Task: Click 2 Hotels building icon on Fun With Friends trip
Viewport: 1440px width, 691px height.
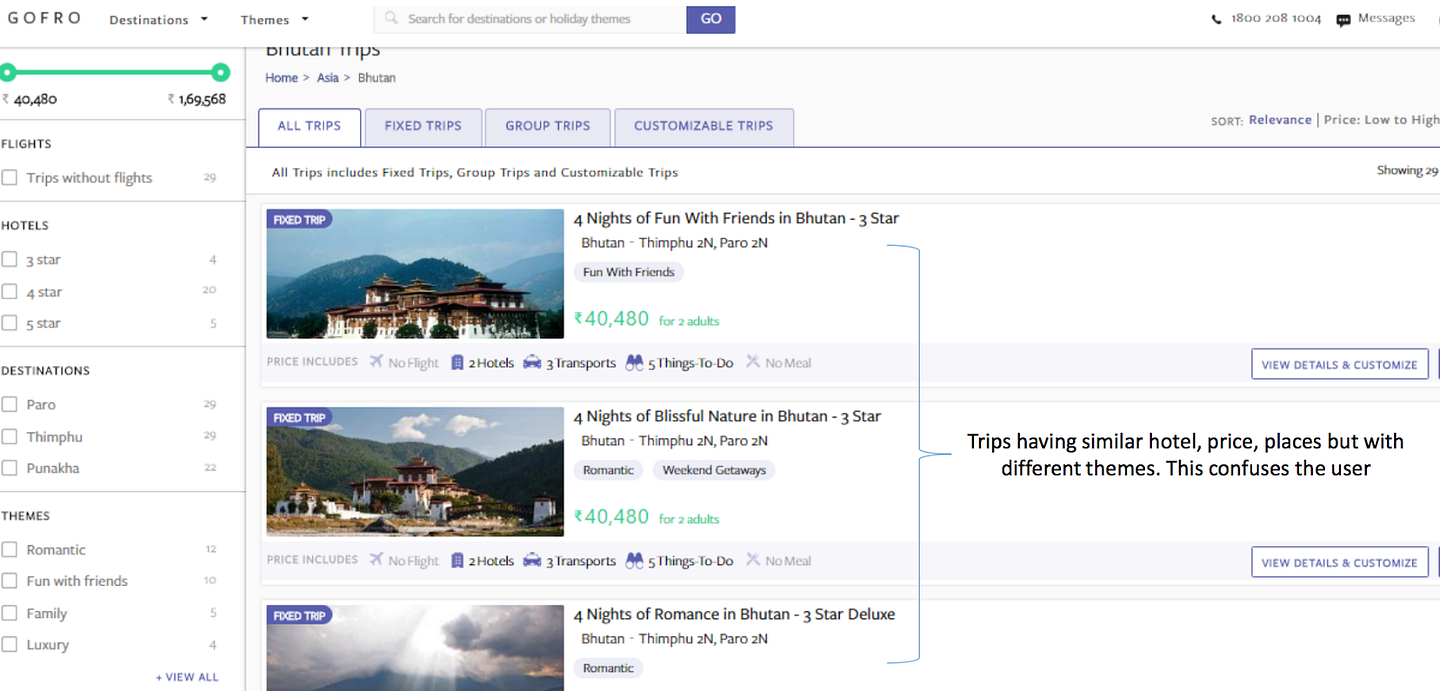Action: click(457, 362)
